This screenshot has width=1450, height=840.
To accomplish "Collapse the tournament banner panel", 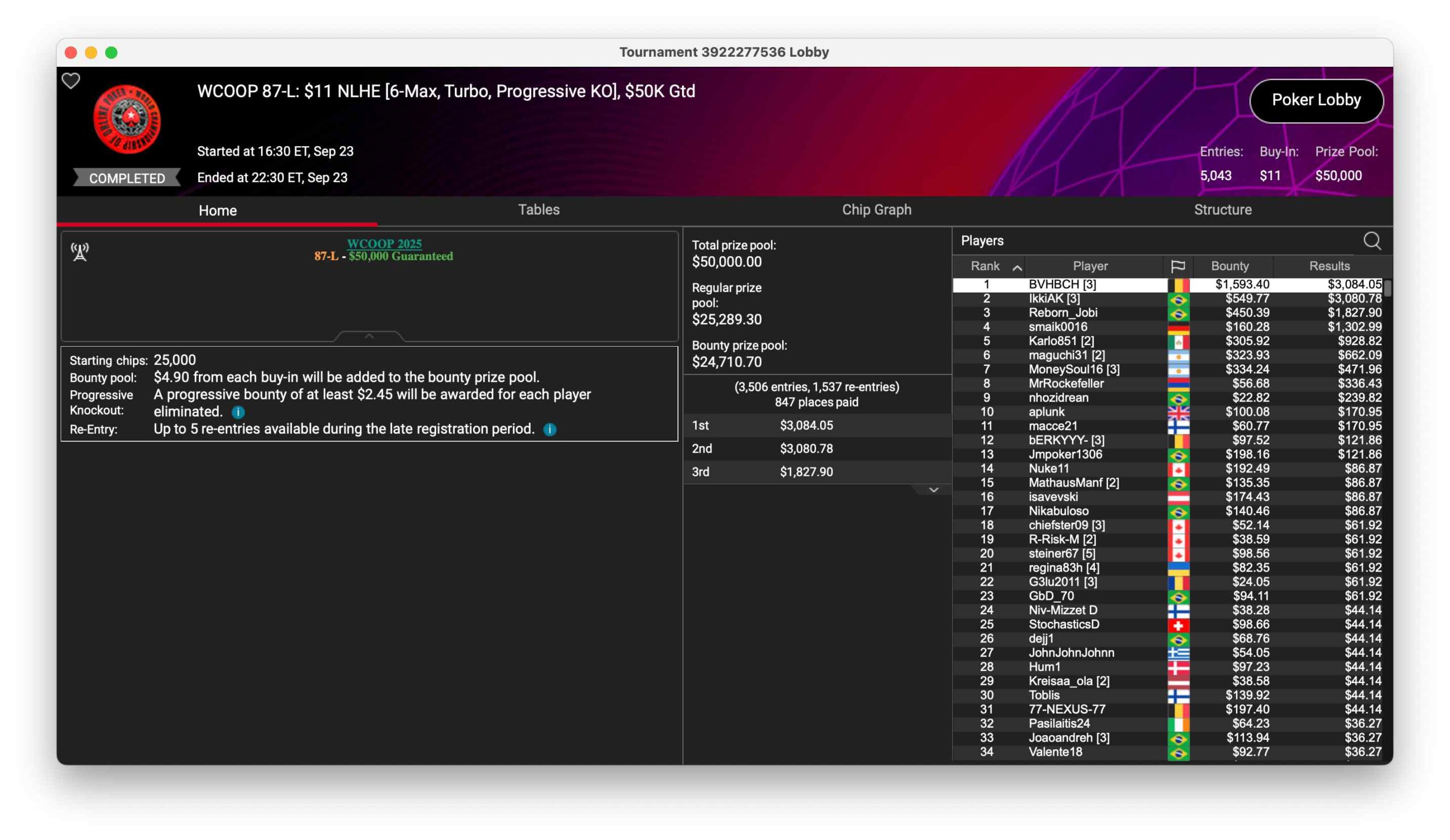I will coord(369,336).
